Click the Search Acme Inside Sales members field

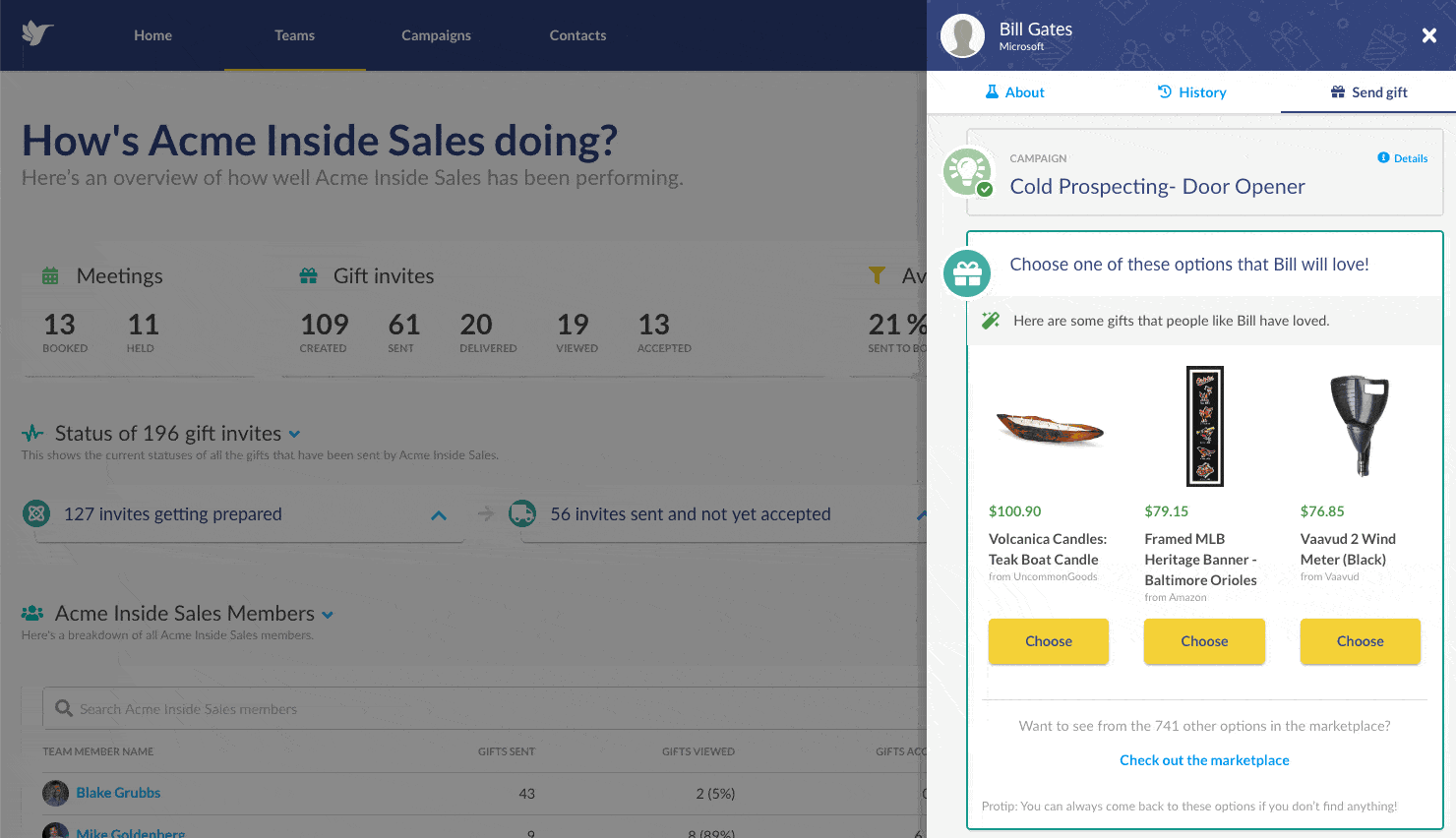coord(484,708)
